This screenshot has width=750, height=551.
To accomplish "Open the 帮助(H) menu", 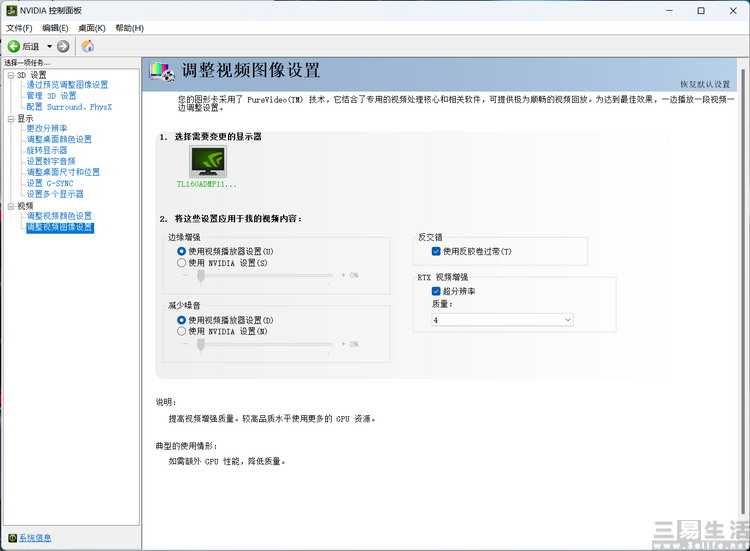I will (130, 28).
